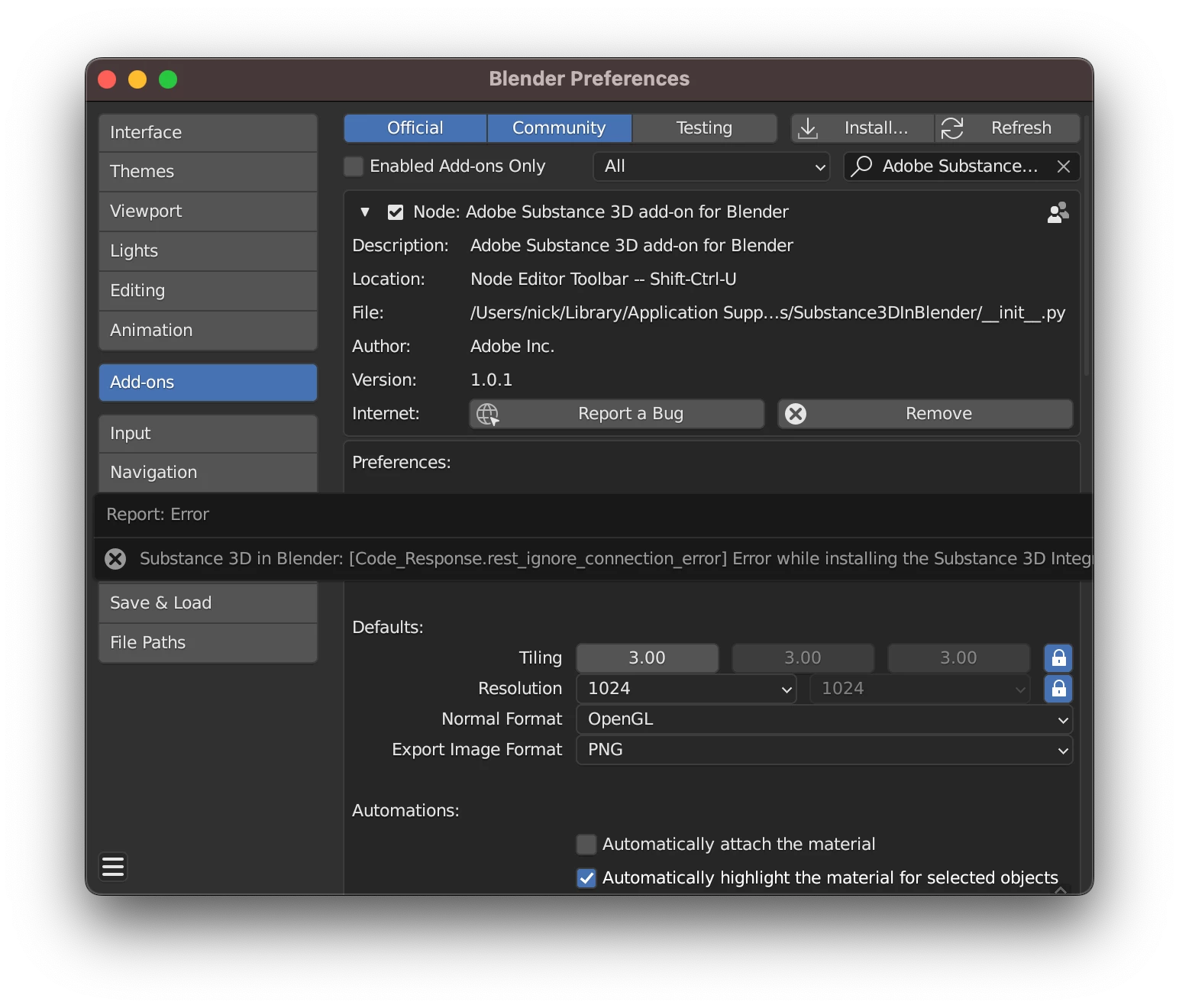Screen dimensions: 1179x1008
Task: Open the File Paths section
Action: coord(208,643)
